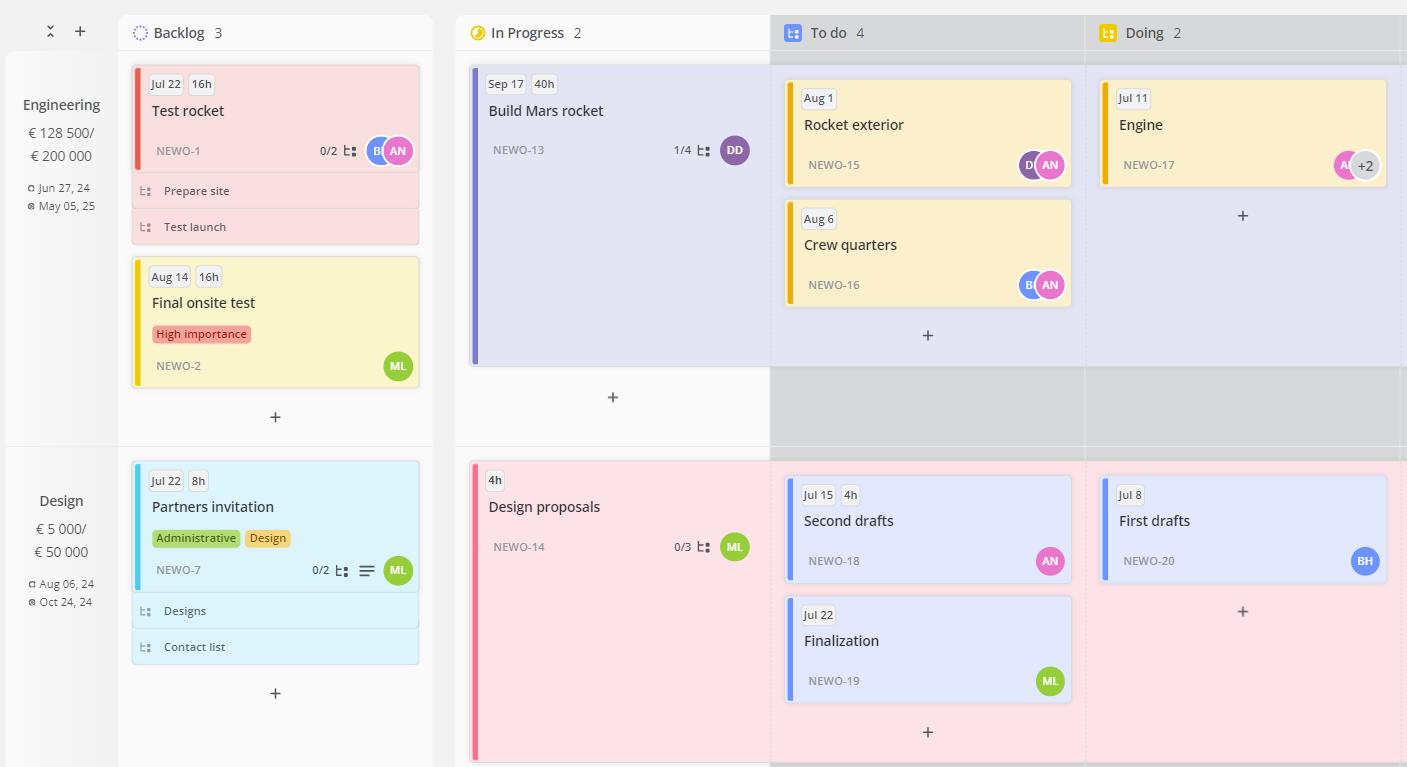Collapse all swimlanes using the double-chevron icon

(50, 32)
